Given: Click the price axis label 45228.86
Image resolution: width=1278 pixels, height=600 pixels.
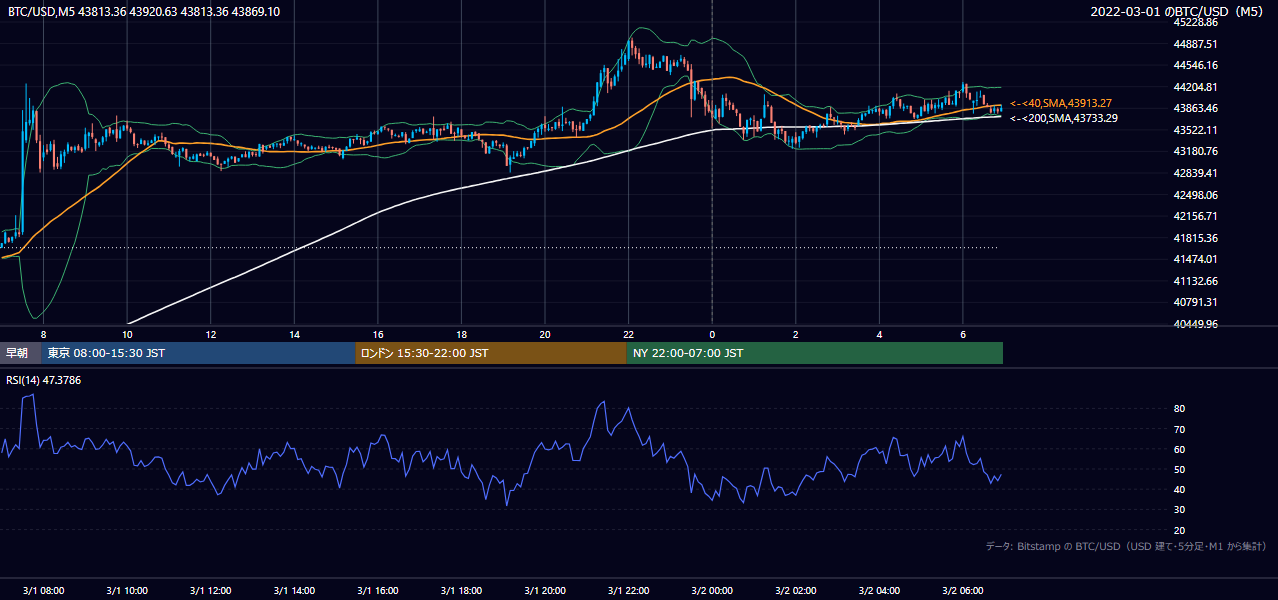Looking at the screenshot, I should point(1195,22).
